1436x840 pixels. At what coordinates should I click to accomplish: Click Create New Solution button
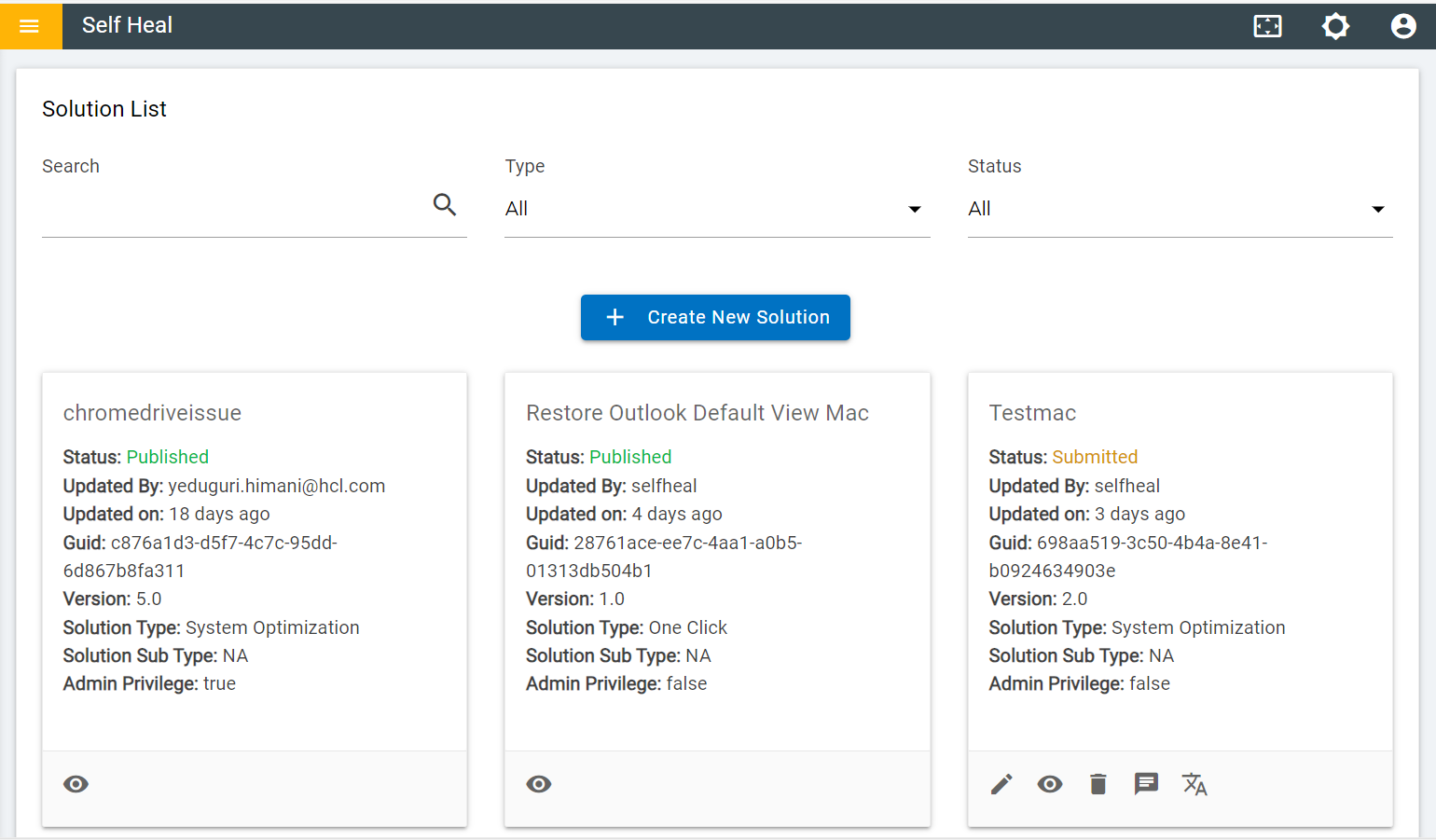[715, 318]
